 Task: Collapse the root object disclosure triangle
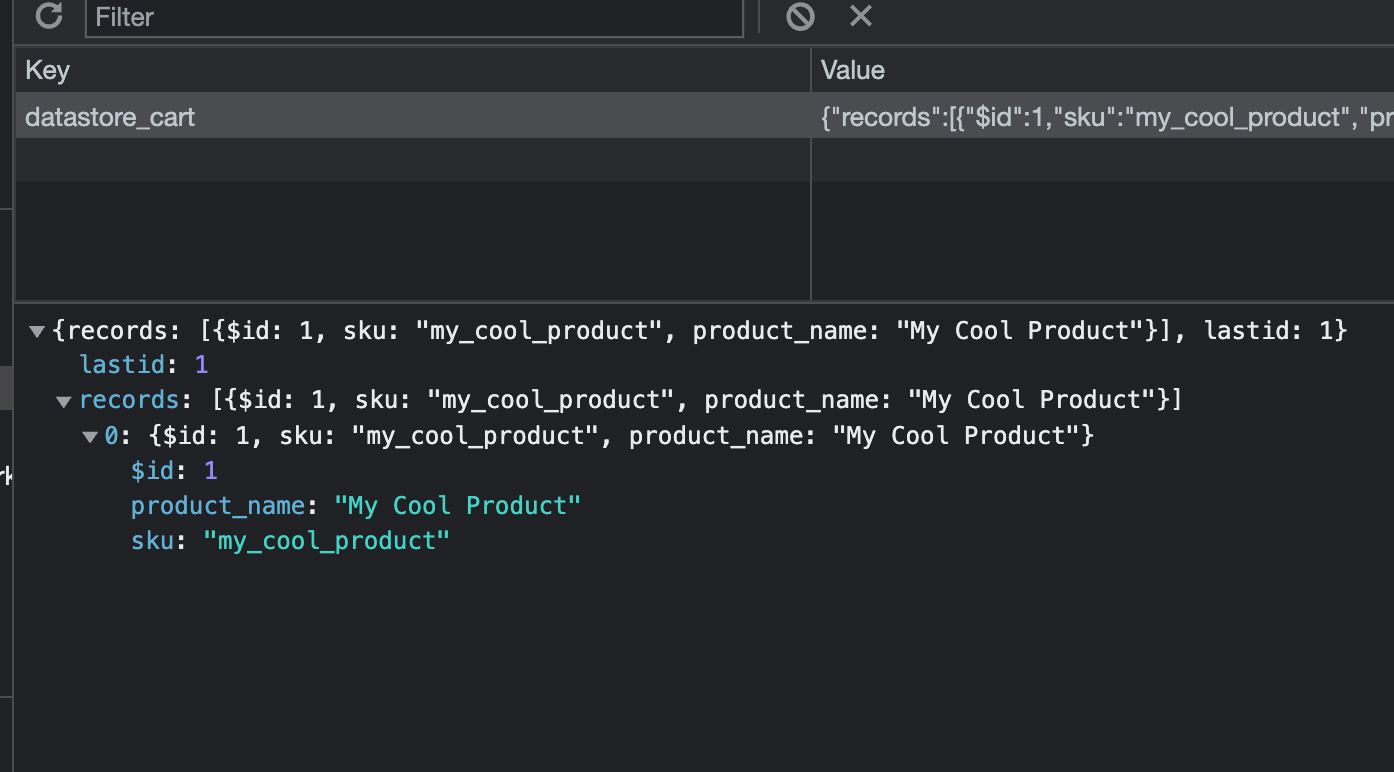(38, 331)
